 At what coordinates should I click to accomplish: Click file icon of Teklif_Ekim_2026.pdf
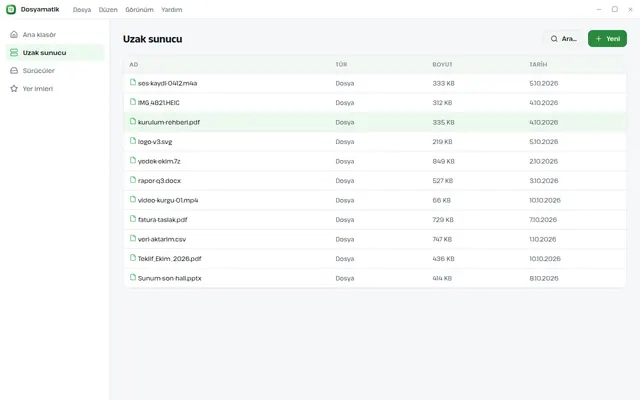133,258
